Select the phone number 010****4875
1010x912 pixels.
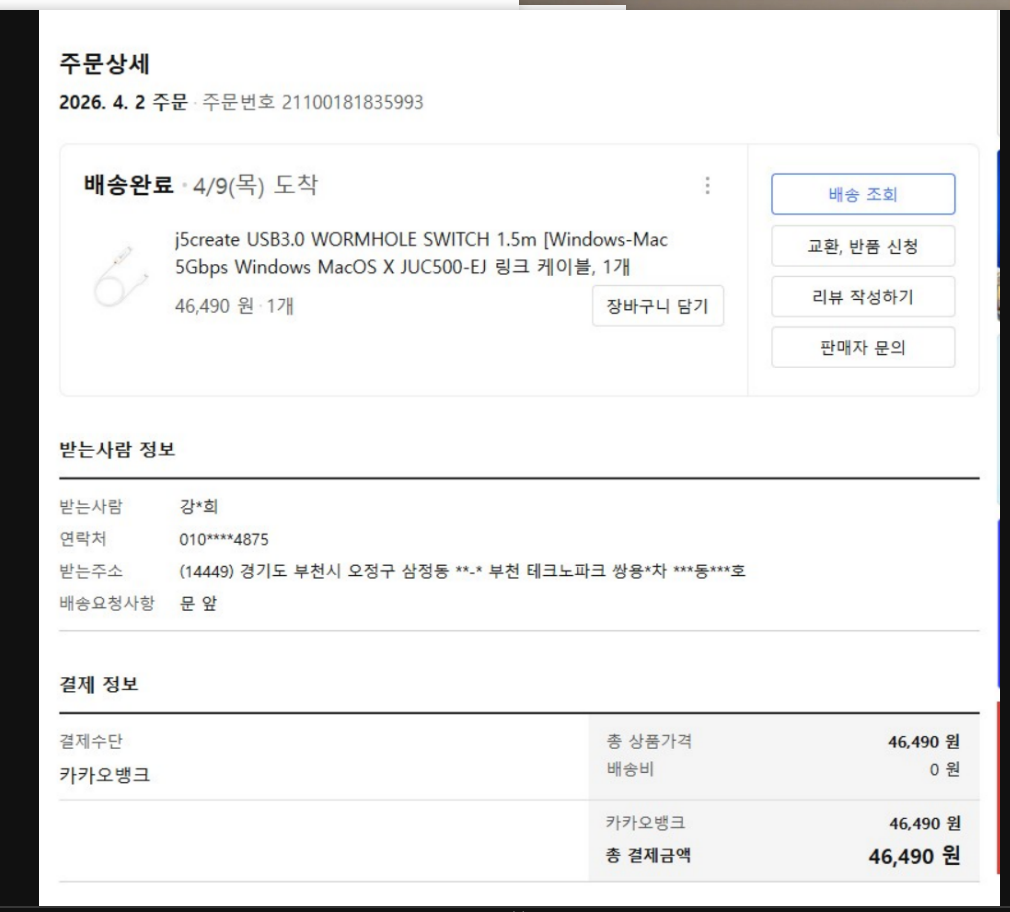click(x=224, y=539)
